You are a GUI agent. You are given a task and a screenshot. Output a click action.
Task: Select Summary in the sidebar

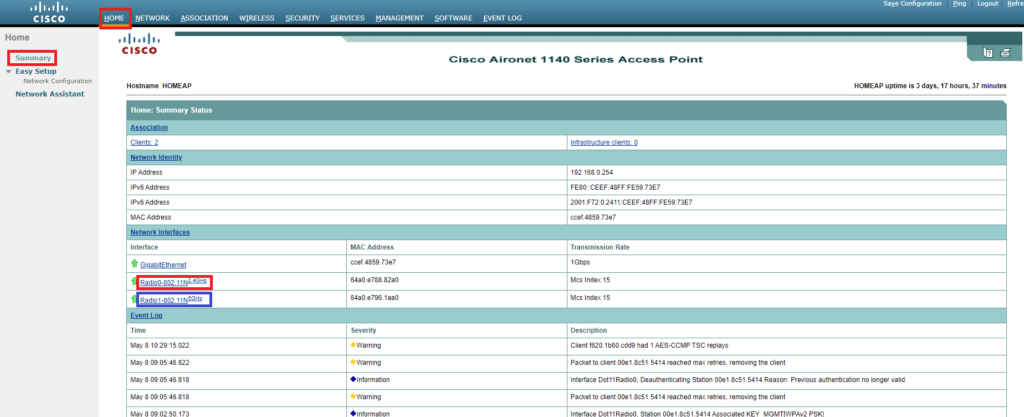coord(33,58)
